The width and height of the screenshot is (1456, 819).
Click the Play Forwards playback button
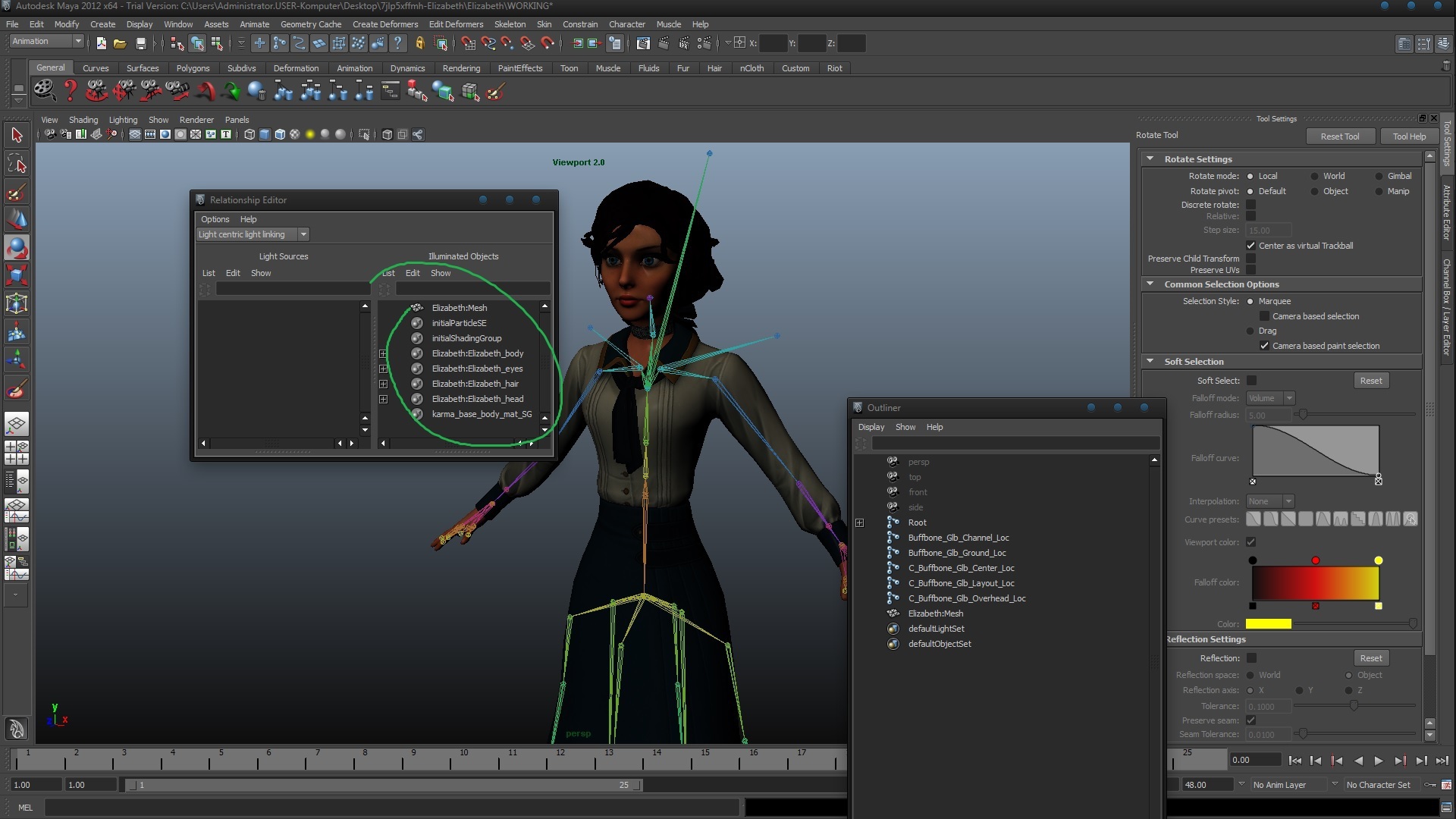(1379, 761)
